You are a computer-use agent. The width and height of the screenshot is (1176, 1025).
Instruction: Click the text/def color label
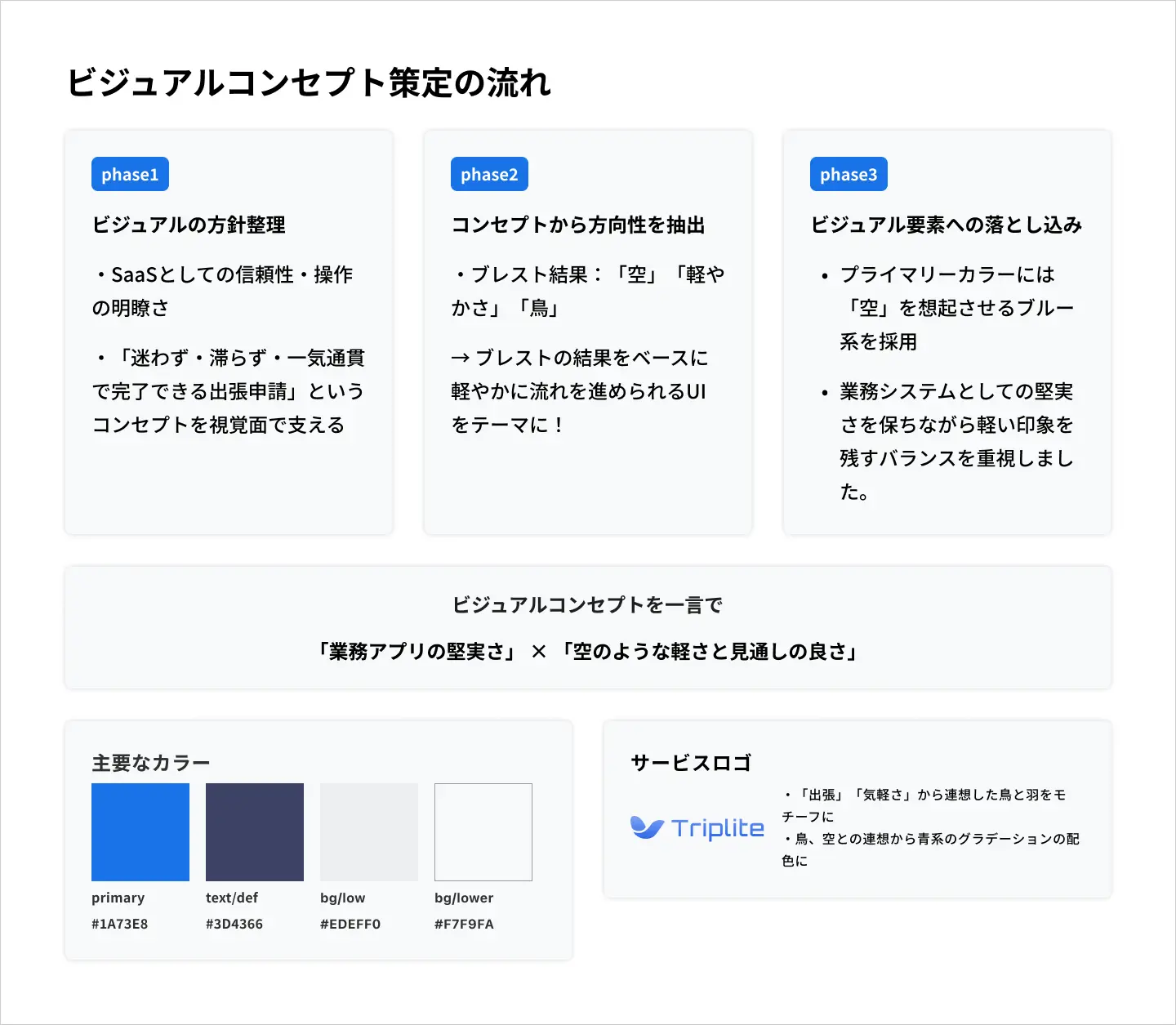pos(231,897)
